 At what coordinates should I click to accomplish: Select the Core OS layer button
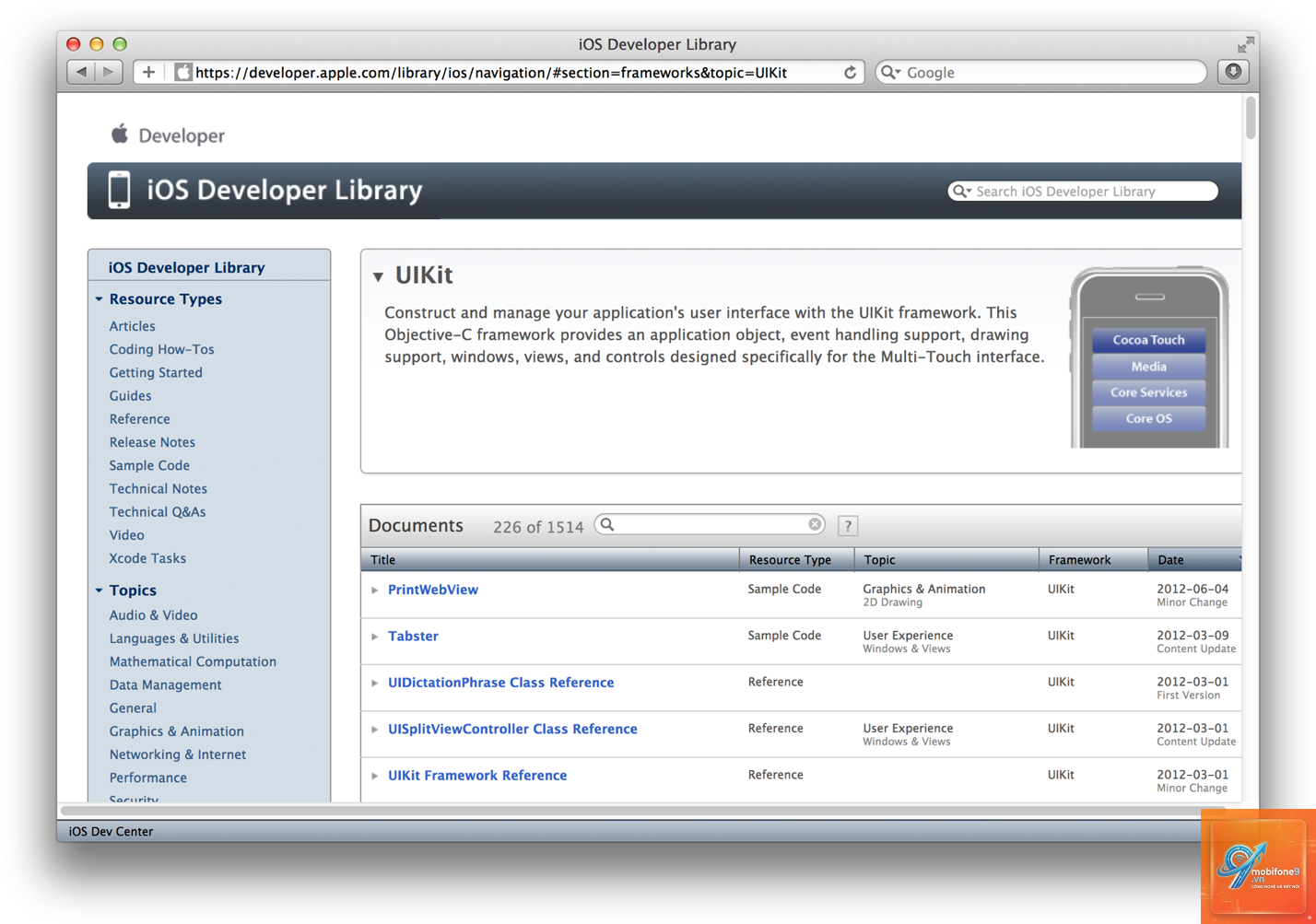(x=1148, y=418)
